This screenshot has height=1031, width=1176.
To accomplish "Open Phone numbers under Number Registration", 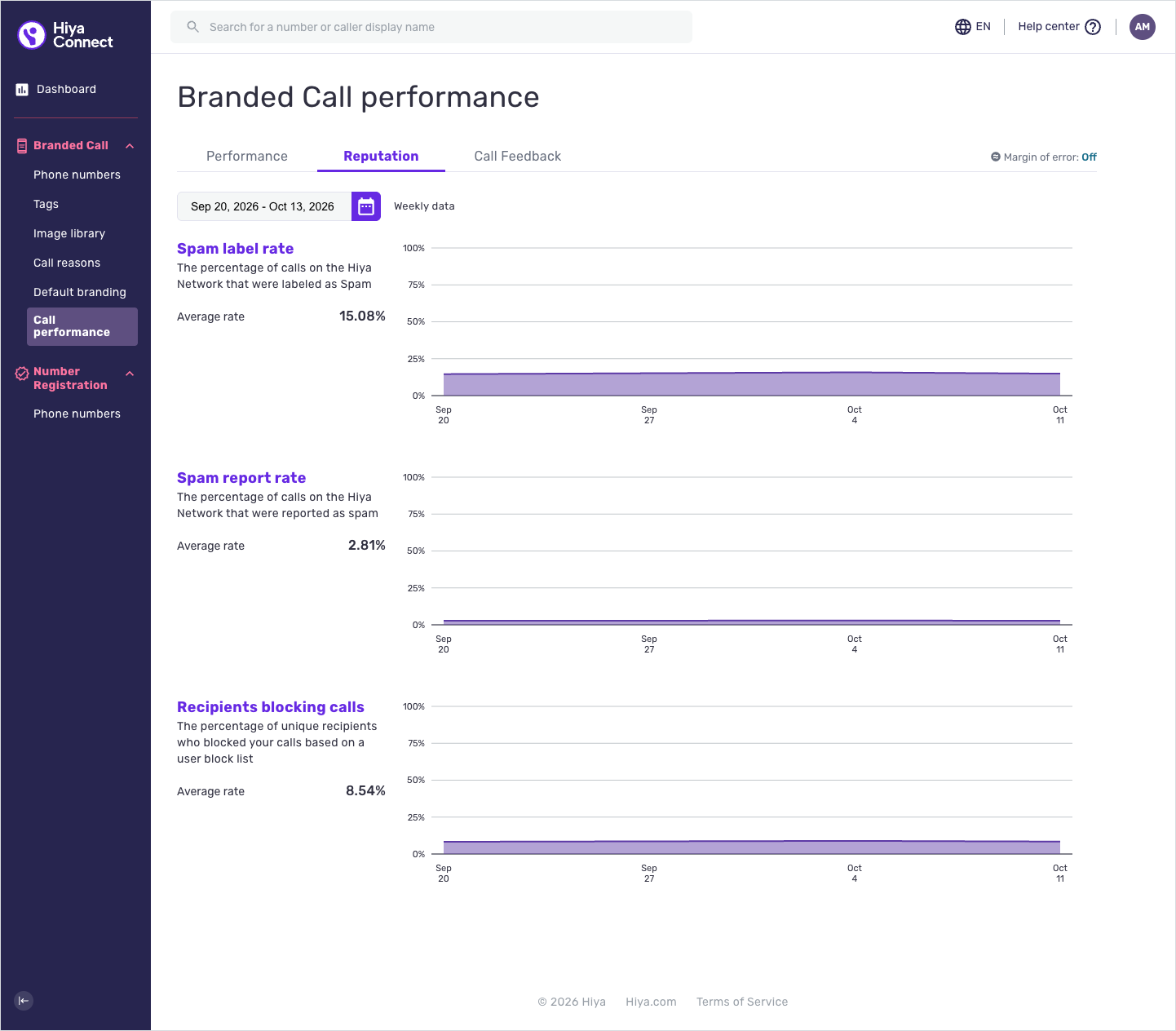I will (77, 414).
